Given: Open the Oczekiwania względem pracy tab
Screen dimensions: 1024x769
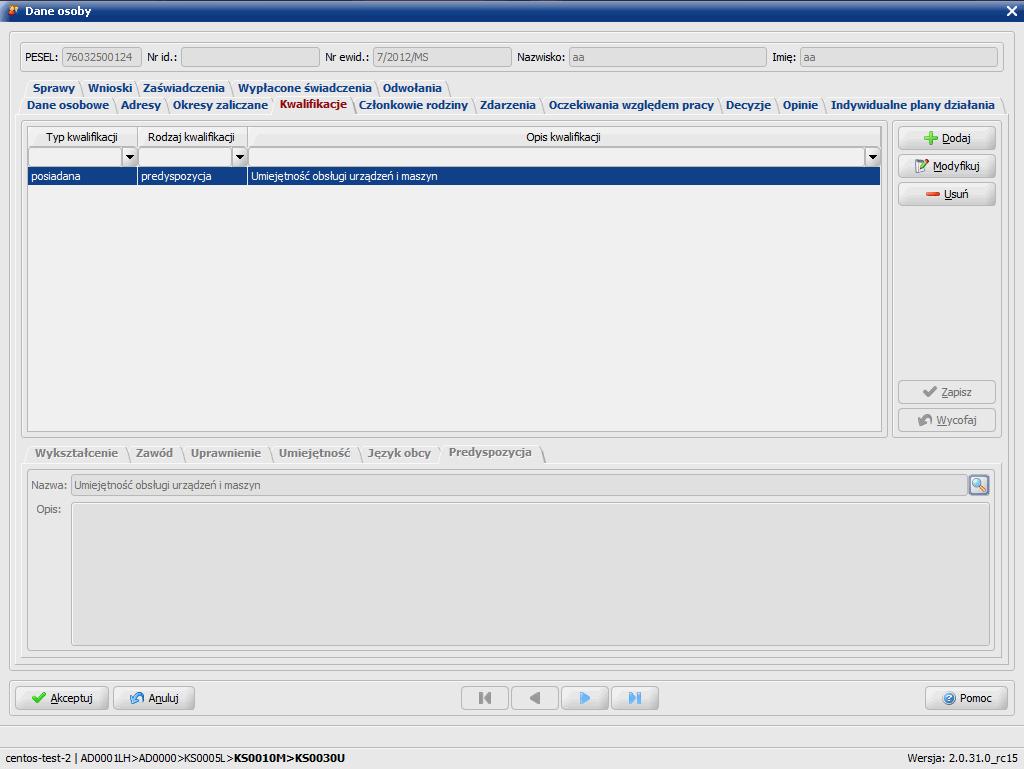Looking at the screenshot, I should click(631, 104).
